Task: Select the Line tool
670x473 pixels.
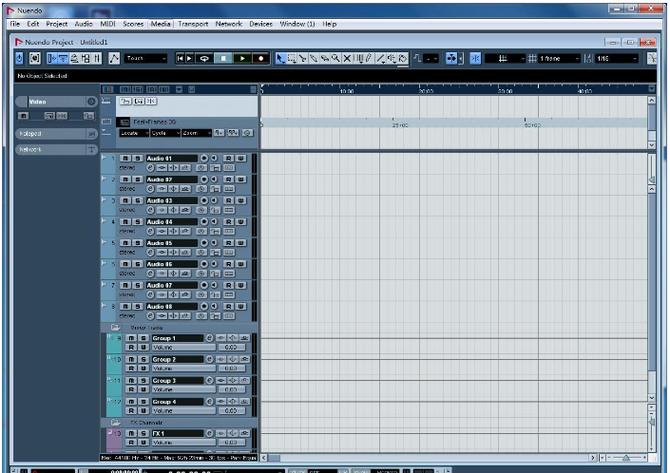Action: click(x=380, y=58)
